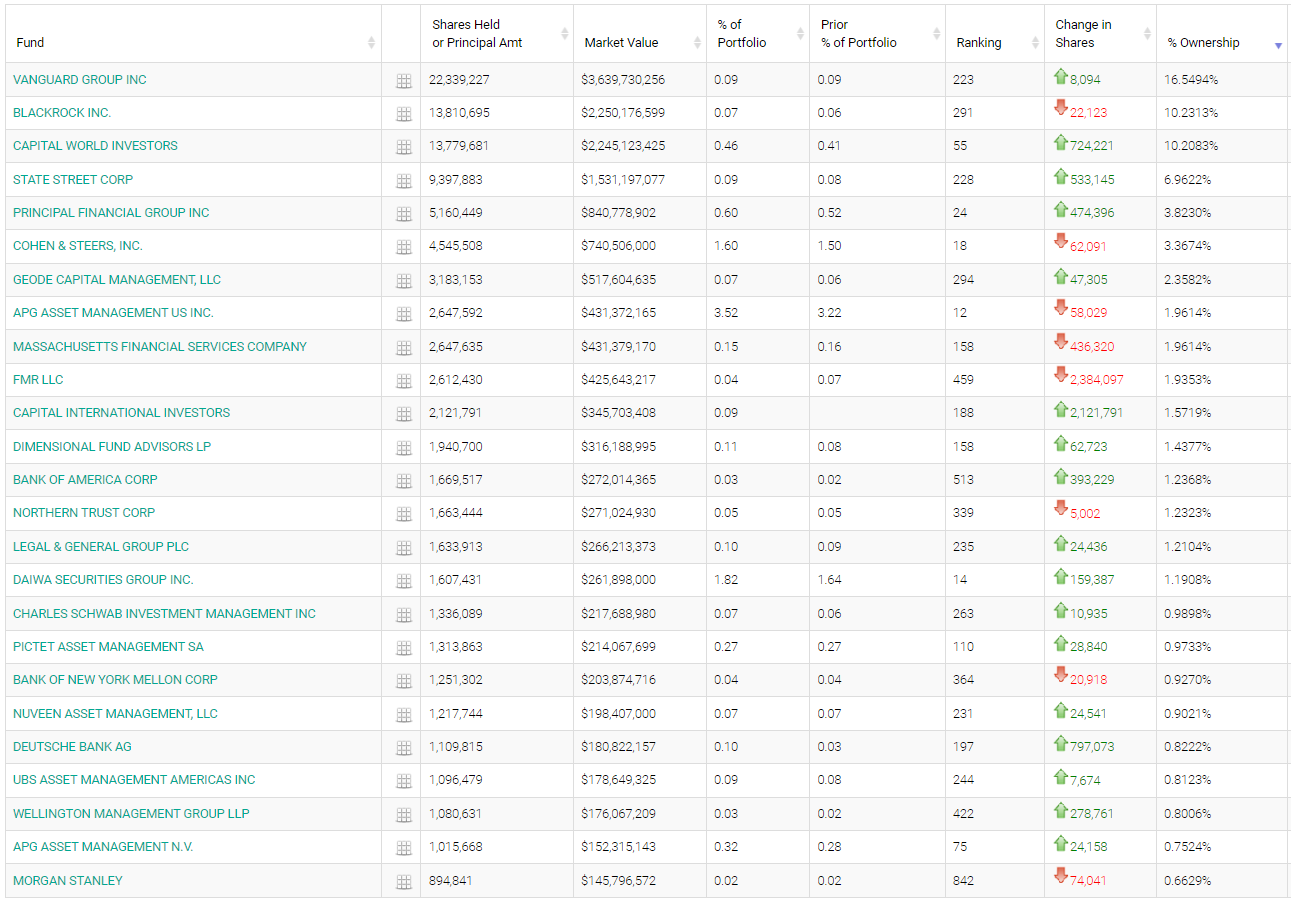Open the grid icon in Wellington Management row
This screenshot has width=1291, height=903.
[x=404, y=815]
